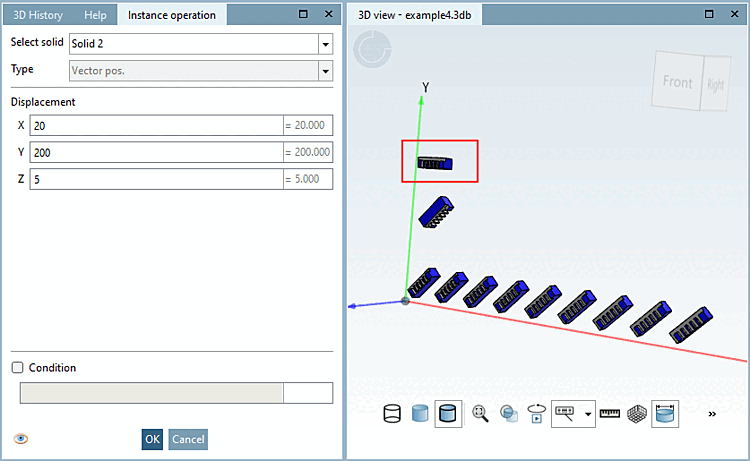Open the annotation tool dropdown arrow

point(588,414)
